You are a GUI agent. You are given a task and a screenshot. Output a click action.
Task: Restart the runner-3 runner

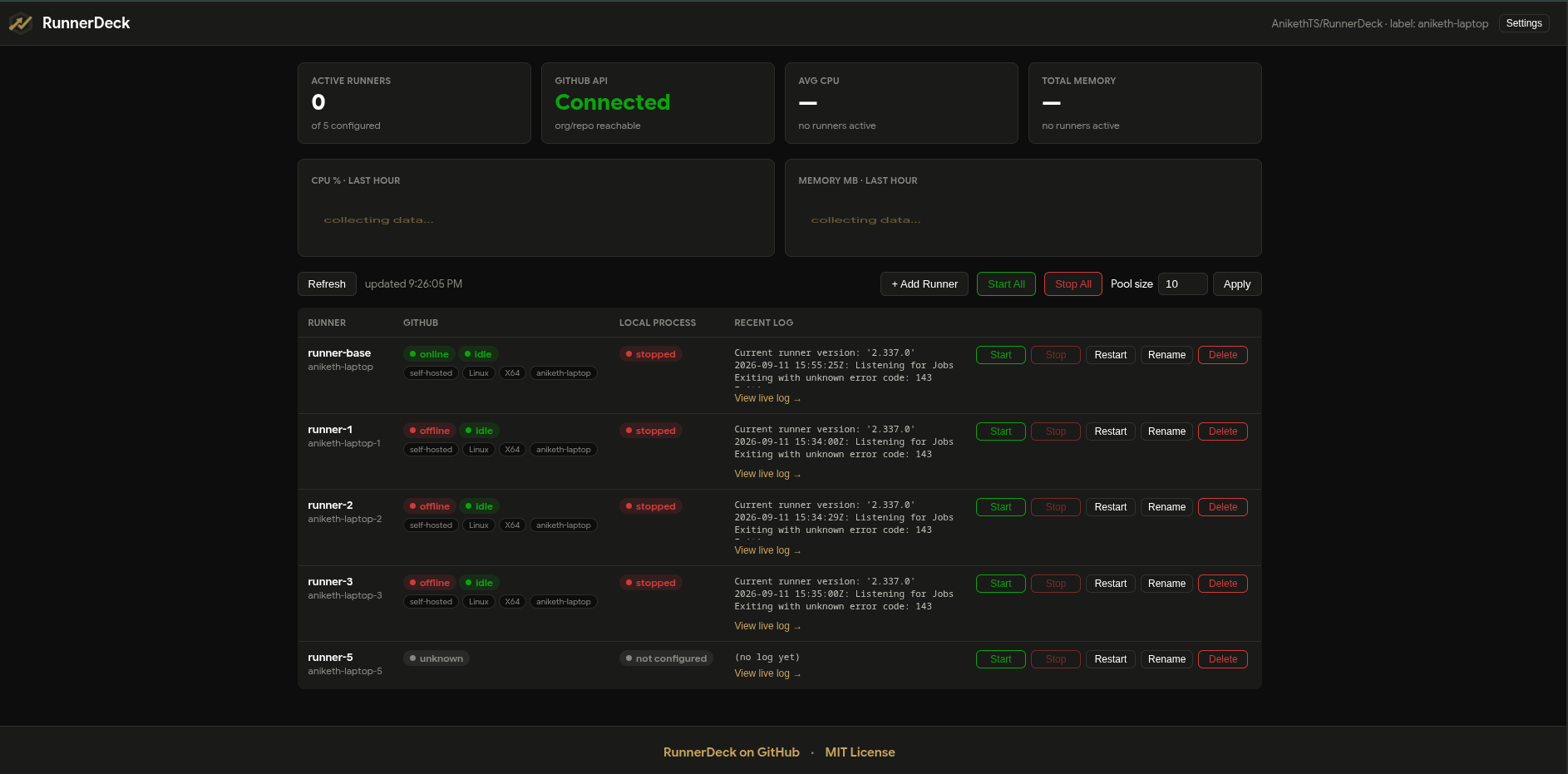(1111, 584)
